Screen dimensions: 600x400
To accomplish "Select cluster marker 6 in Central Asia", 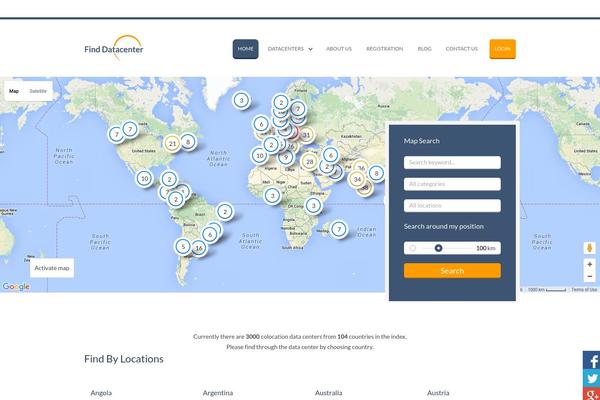I will point(331,155).
